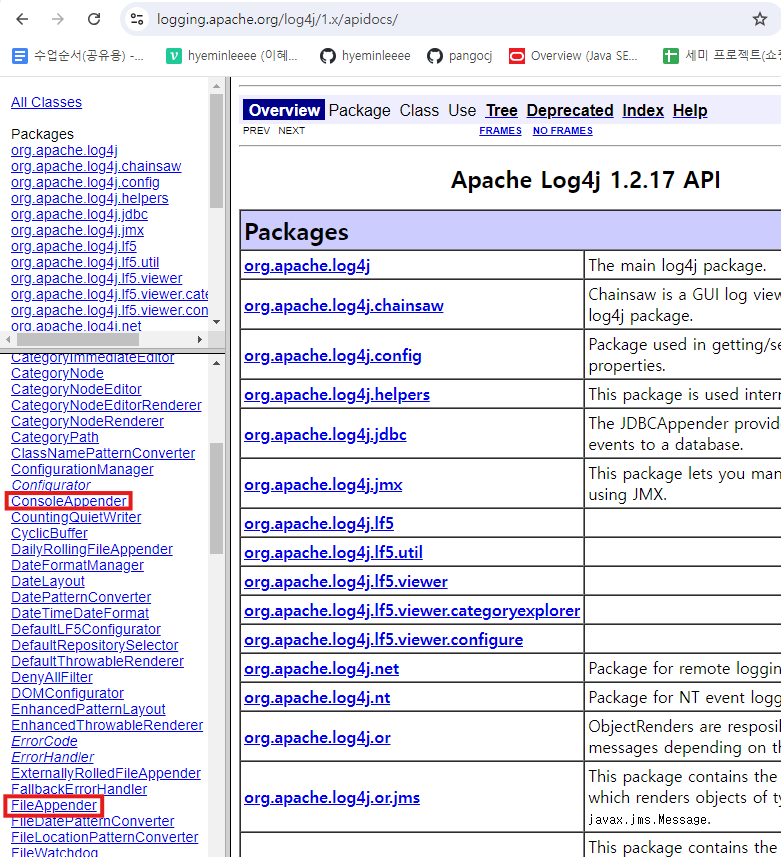
Task: Open org.apache.log4j.helpers in left frame
Action: coord(90,198)
